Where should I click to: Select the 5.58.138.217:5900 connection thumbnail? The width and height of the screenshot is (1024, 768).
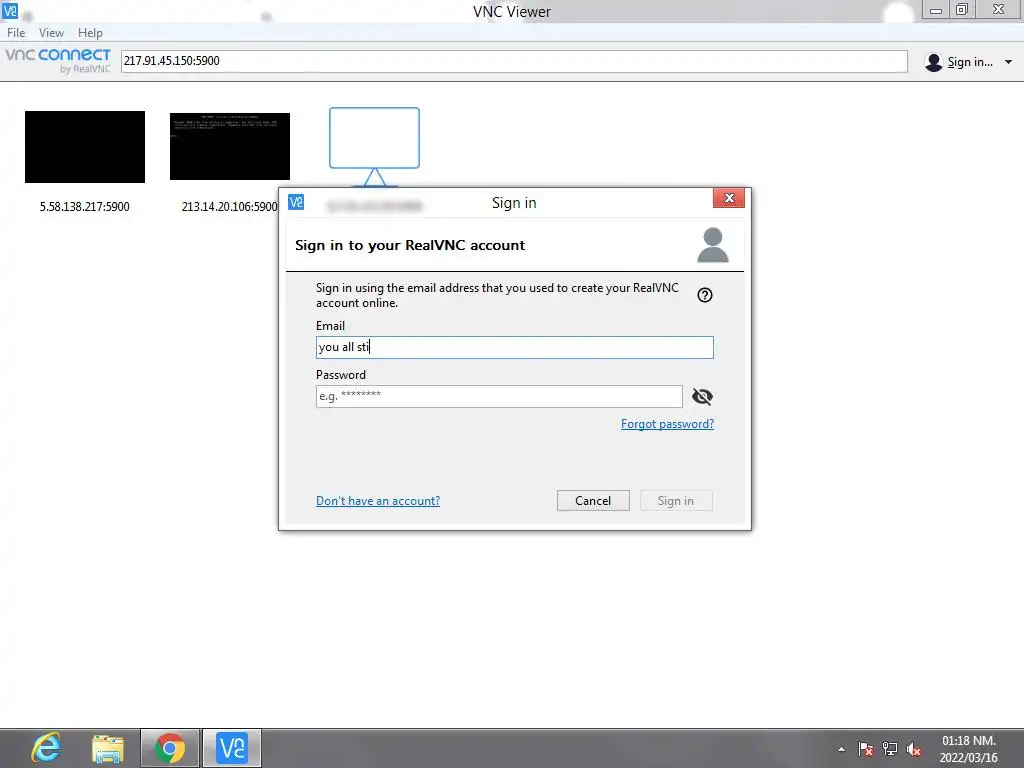click(85, 147)
